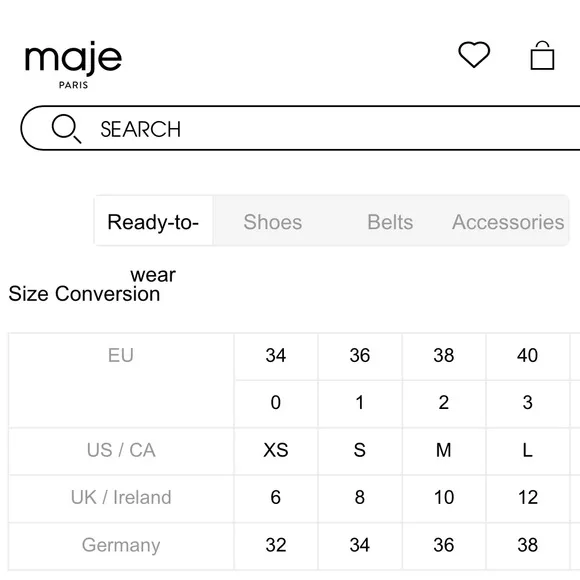This screenshot has height=580, width=580.
Task: Click the Size Conversion heading
Action: 84,294
